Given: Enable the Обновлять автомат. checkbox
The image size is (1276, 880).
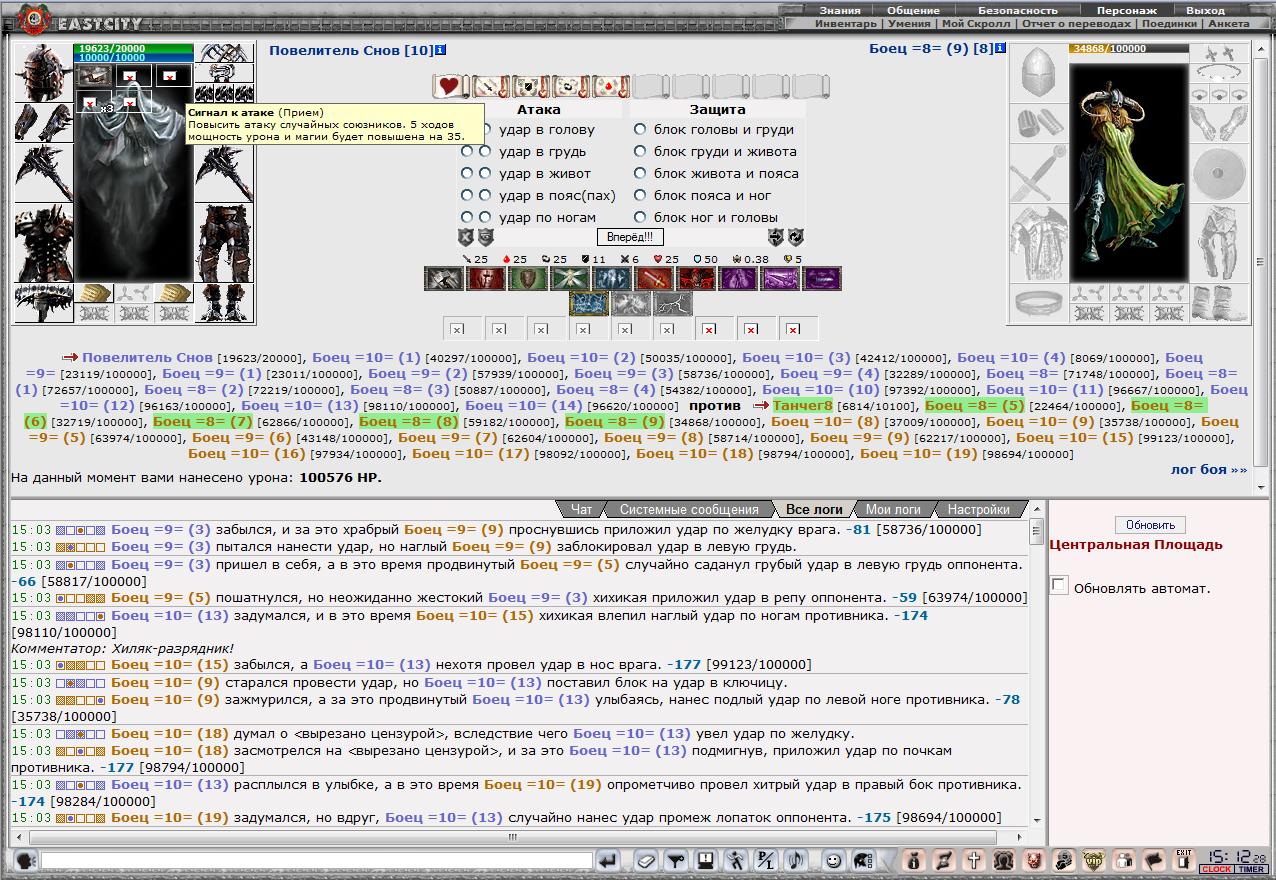Looking at the screenshot, I should coord(1059,585).
